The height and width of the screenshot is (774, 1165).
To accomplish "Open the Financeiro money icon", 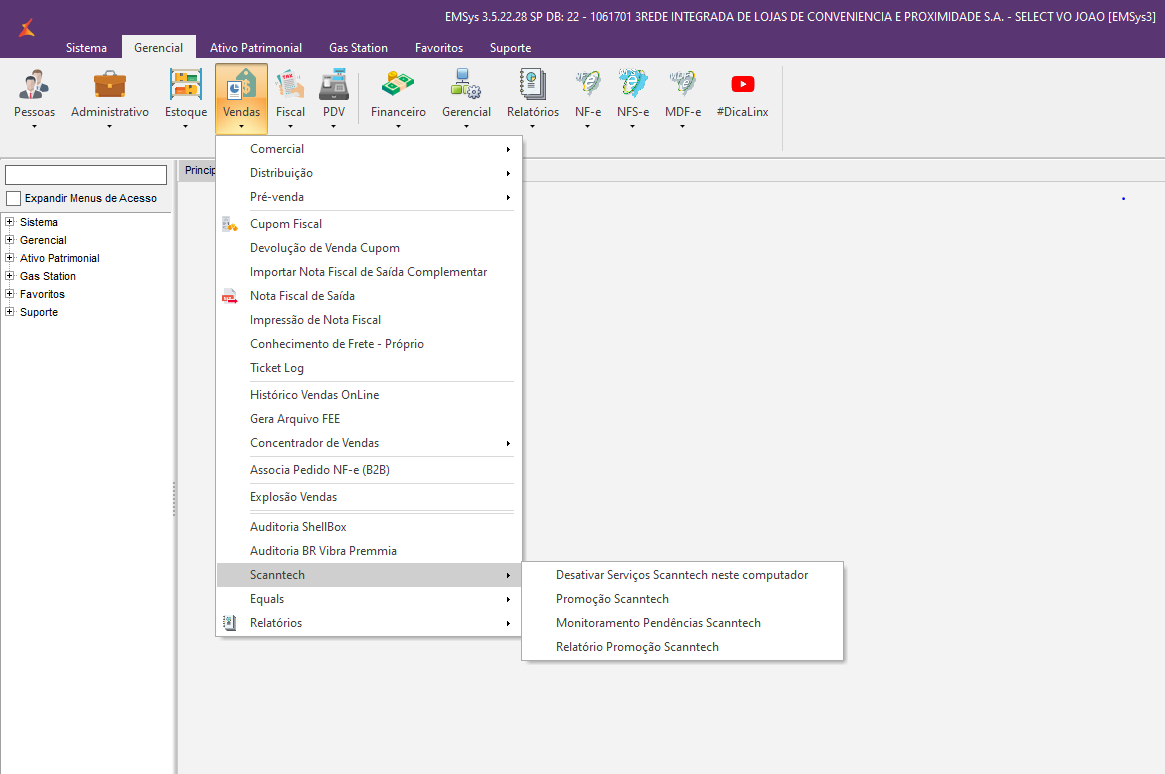I will [398, 85].
